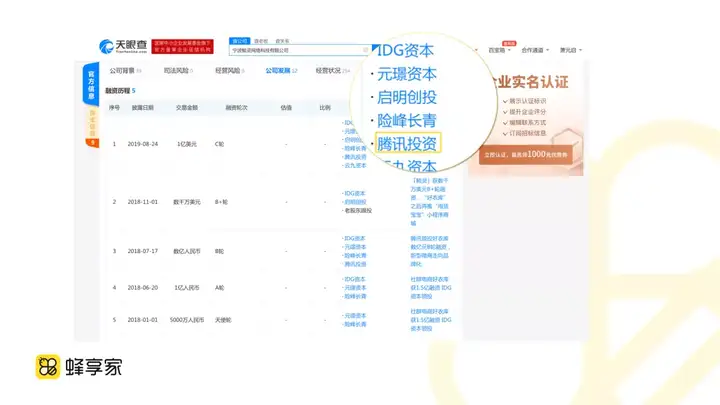Open the news link in the 2018-01-01 row

[431, 320]
